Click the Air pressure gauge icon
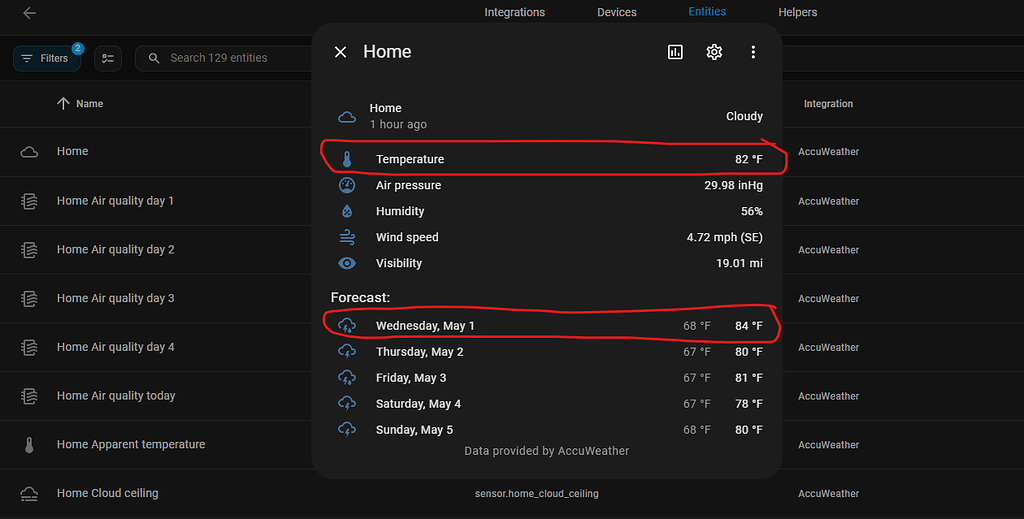This screenshot has height=519, width=1024. pyautogui.click(x=347, y=185)
